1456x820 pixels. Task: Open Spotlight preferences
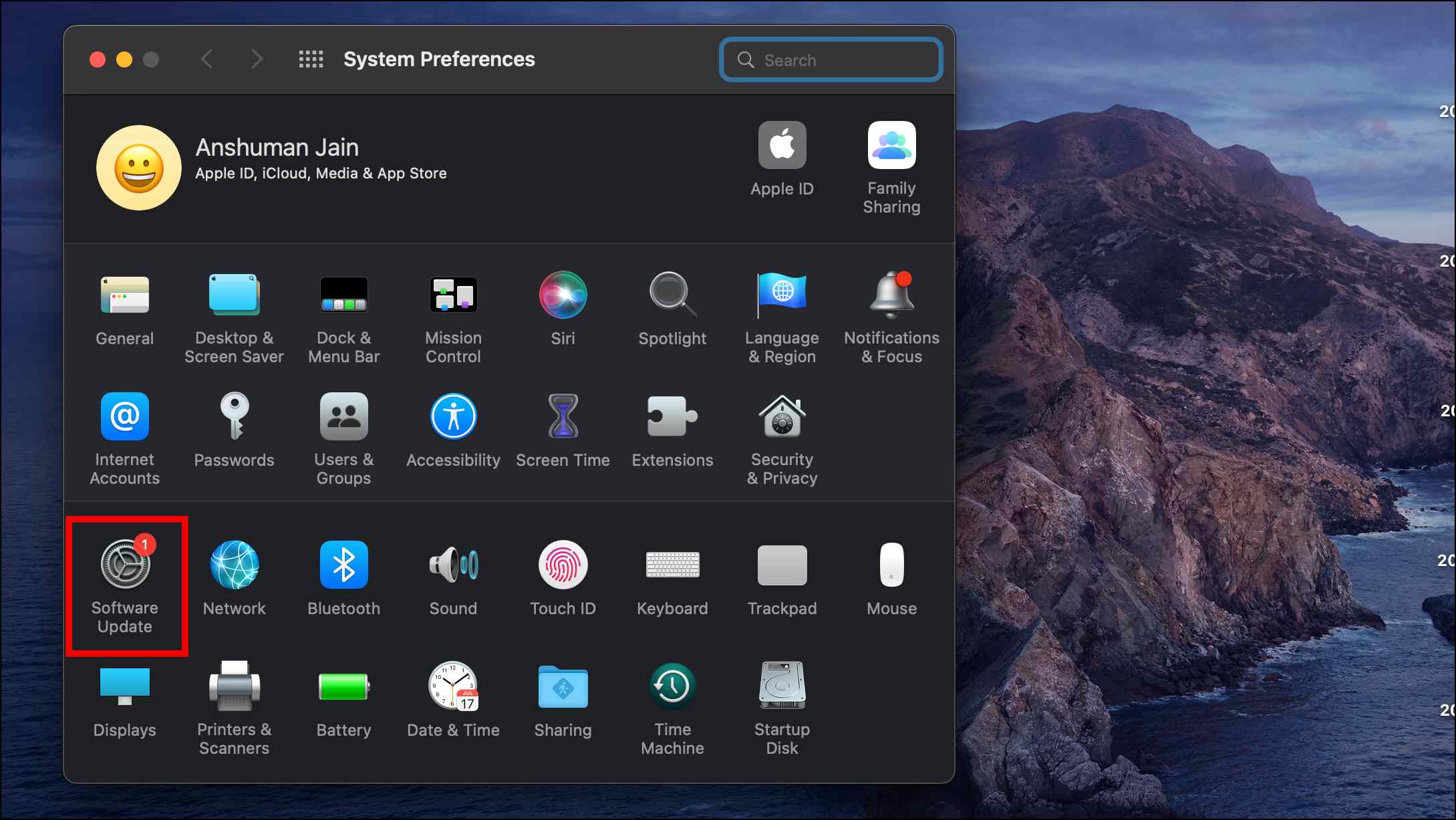coord(672,309)
